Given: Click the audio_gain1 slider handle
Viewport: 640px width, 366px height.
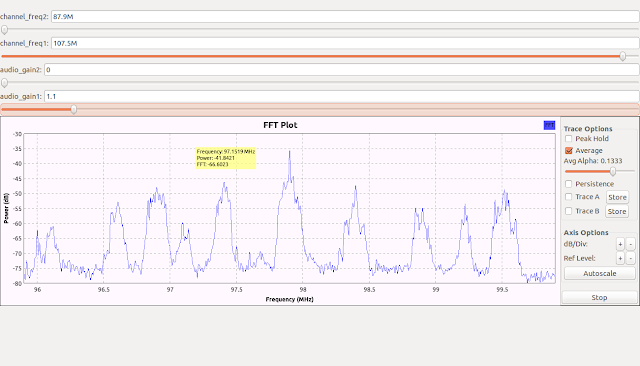Looking at the screenshot, I should pyautogui.click(x=73, y=109).
